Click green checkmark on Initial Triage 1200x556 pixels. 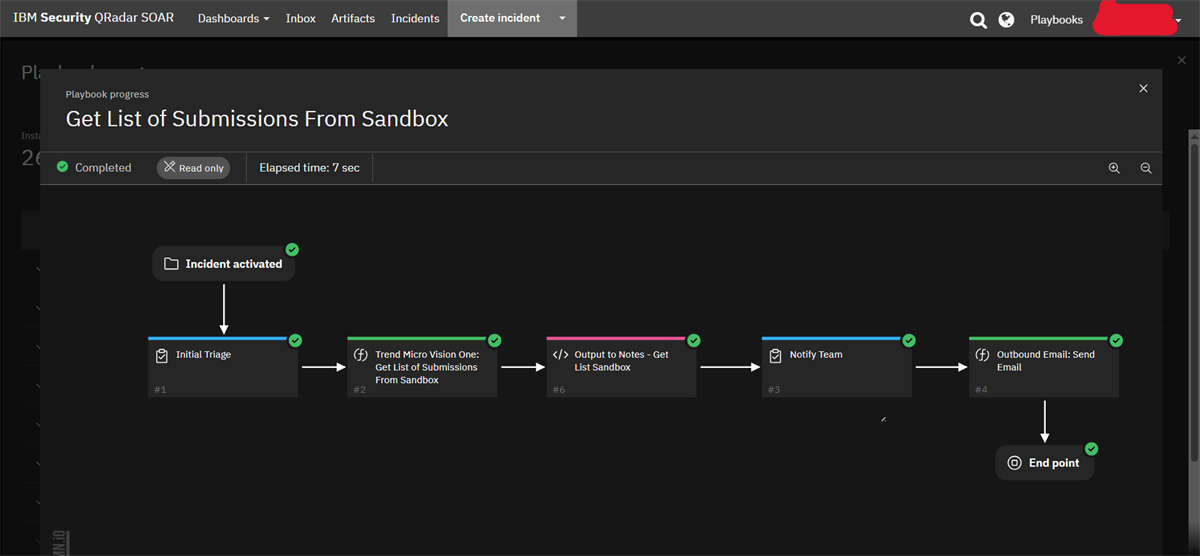click(295, 340)
